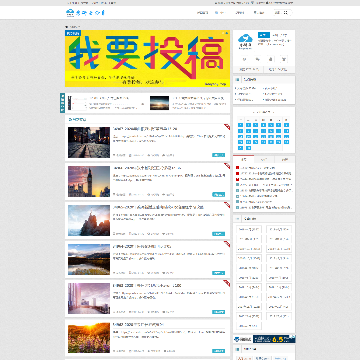Screen dimensions: 360x360
Task: Click the highlighted blue item in top navigation
Action: click(x=219, y=13)
